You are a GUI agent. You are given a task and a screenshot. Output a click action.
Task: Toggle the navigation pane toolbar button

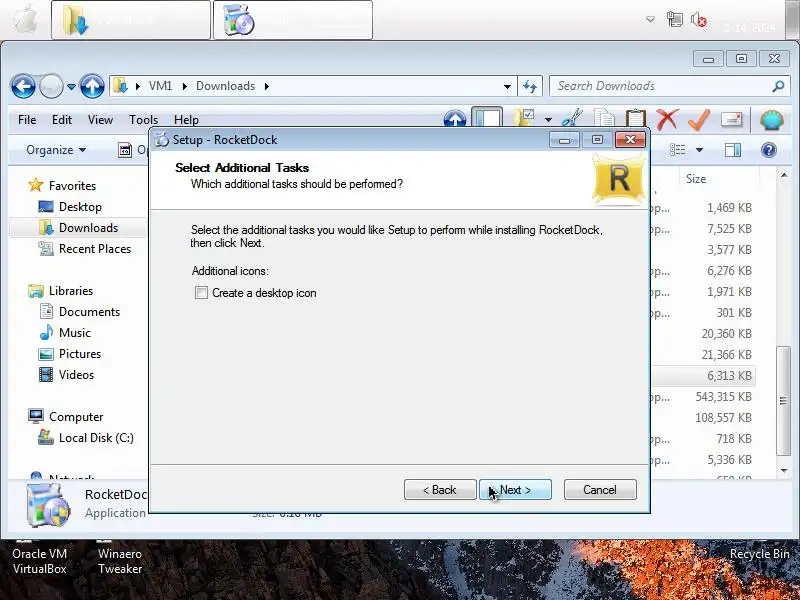pos(487,117)
